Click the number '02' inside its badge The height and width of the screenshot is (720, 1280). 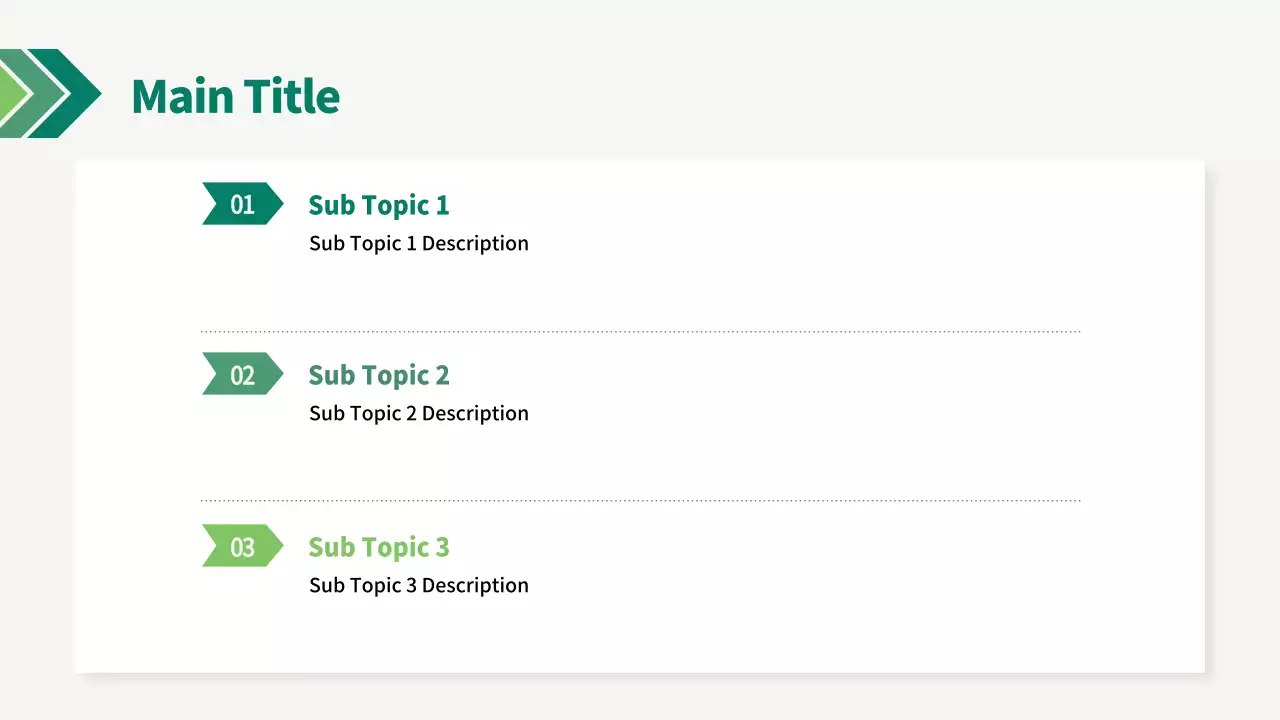tap(242, 375)
